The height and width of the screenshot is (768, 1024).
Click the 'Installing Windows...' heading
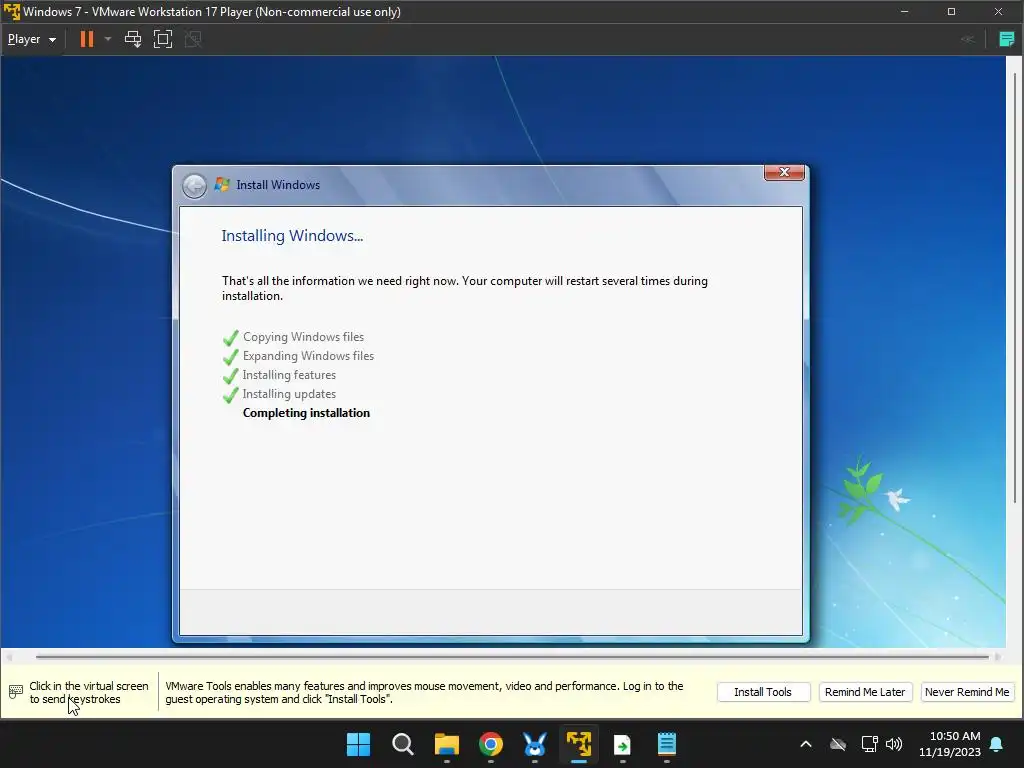coord(292,236)
